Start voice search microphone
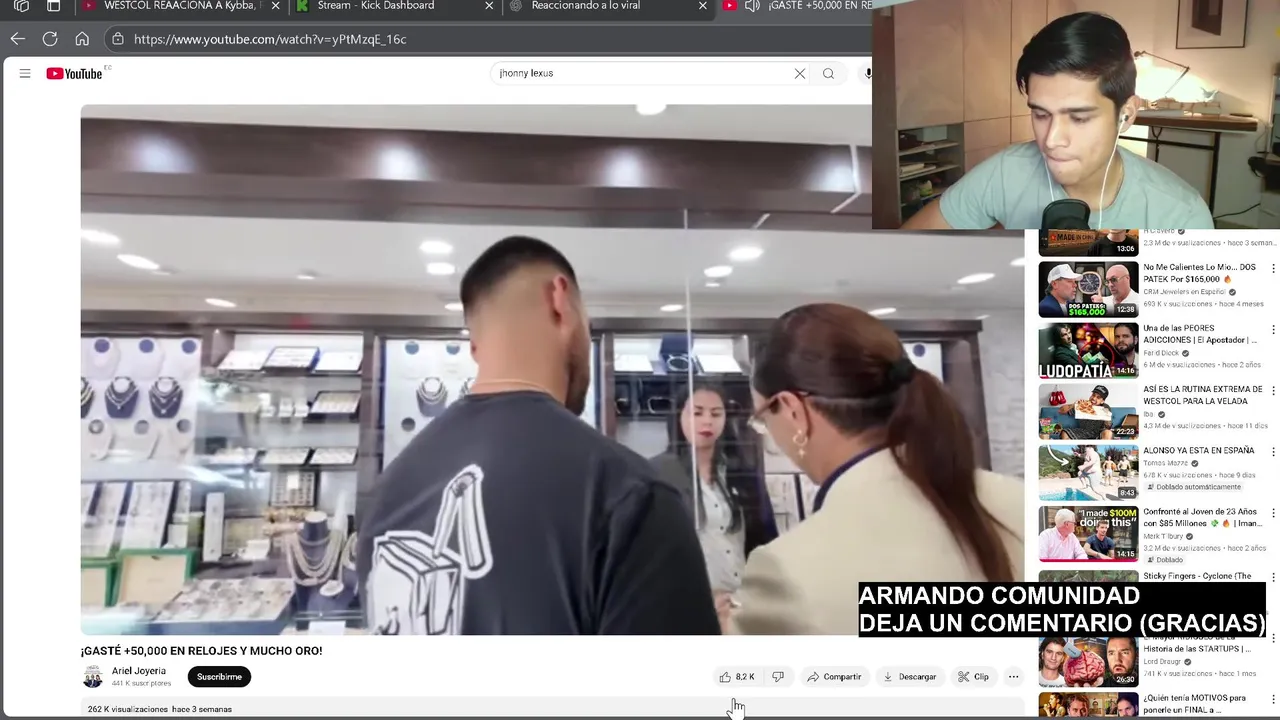 click(x=867, y=73)
